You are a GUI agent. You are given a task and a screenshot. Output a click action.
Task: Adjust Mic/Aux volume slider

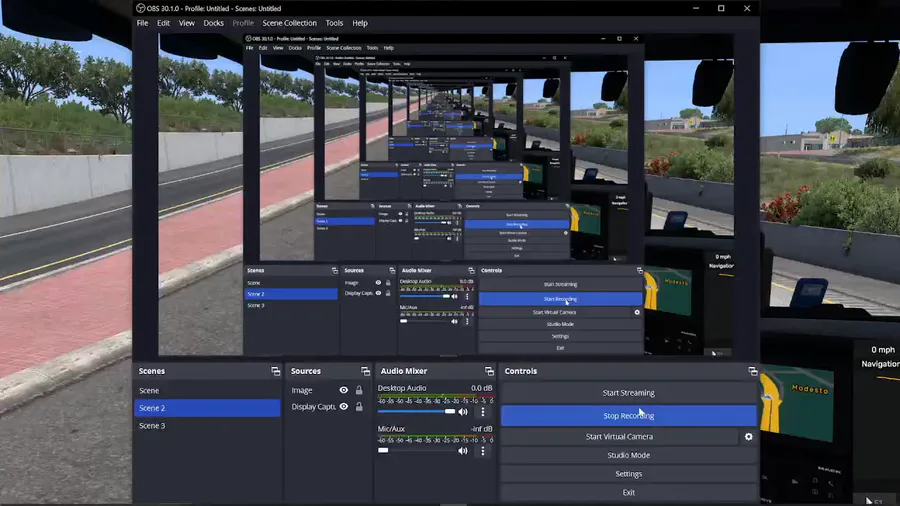pos(416,450)
